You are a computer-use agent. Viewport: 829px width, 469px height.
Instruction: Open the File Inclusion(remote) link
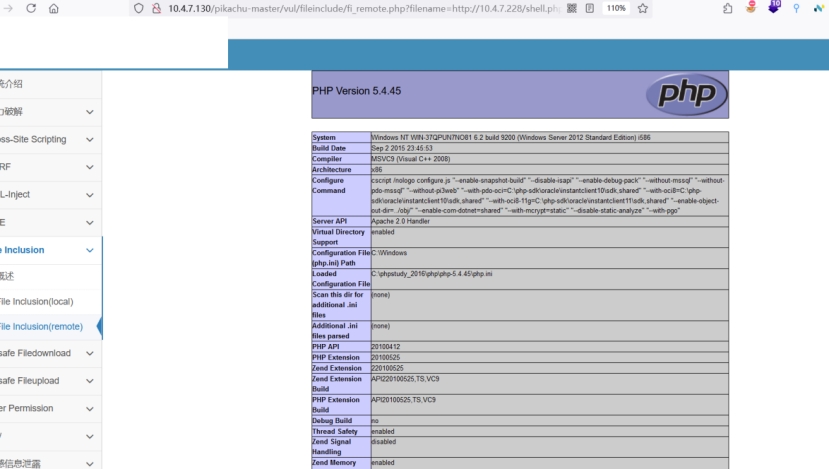(x=41, y=327)
